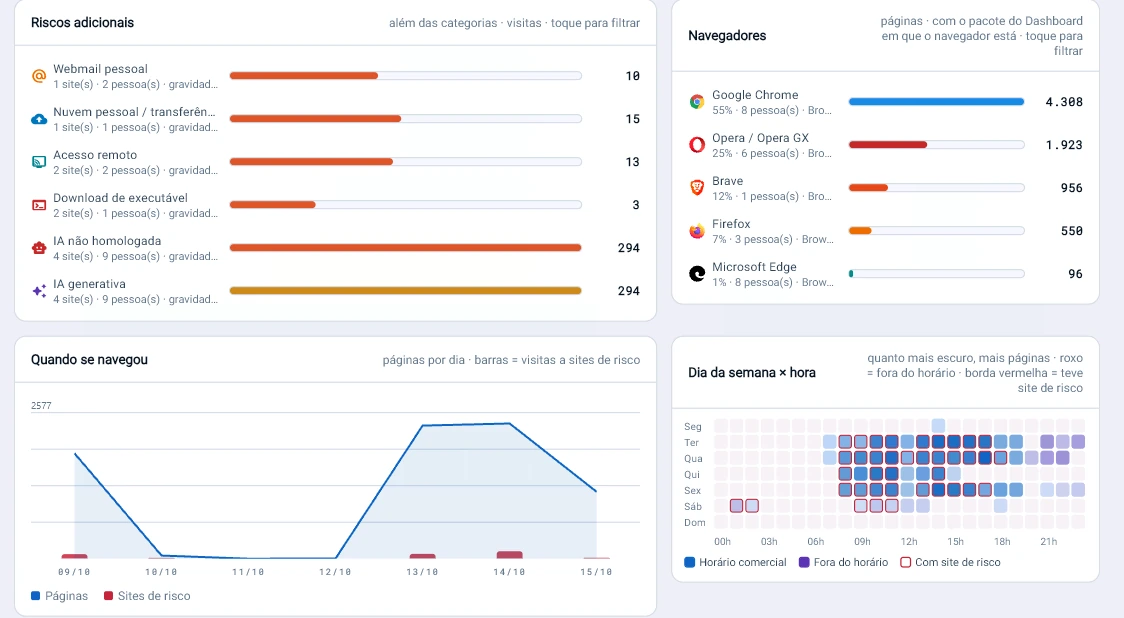This screenshot has width=1124, height=618.
Task: Click the 12/10 date label
Action: point(335,572)
